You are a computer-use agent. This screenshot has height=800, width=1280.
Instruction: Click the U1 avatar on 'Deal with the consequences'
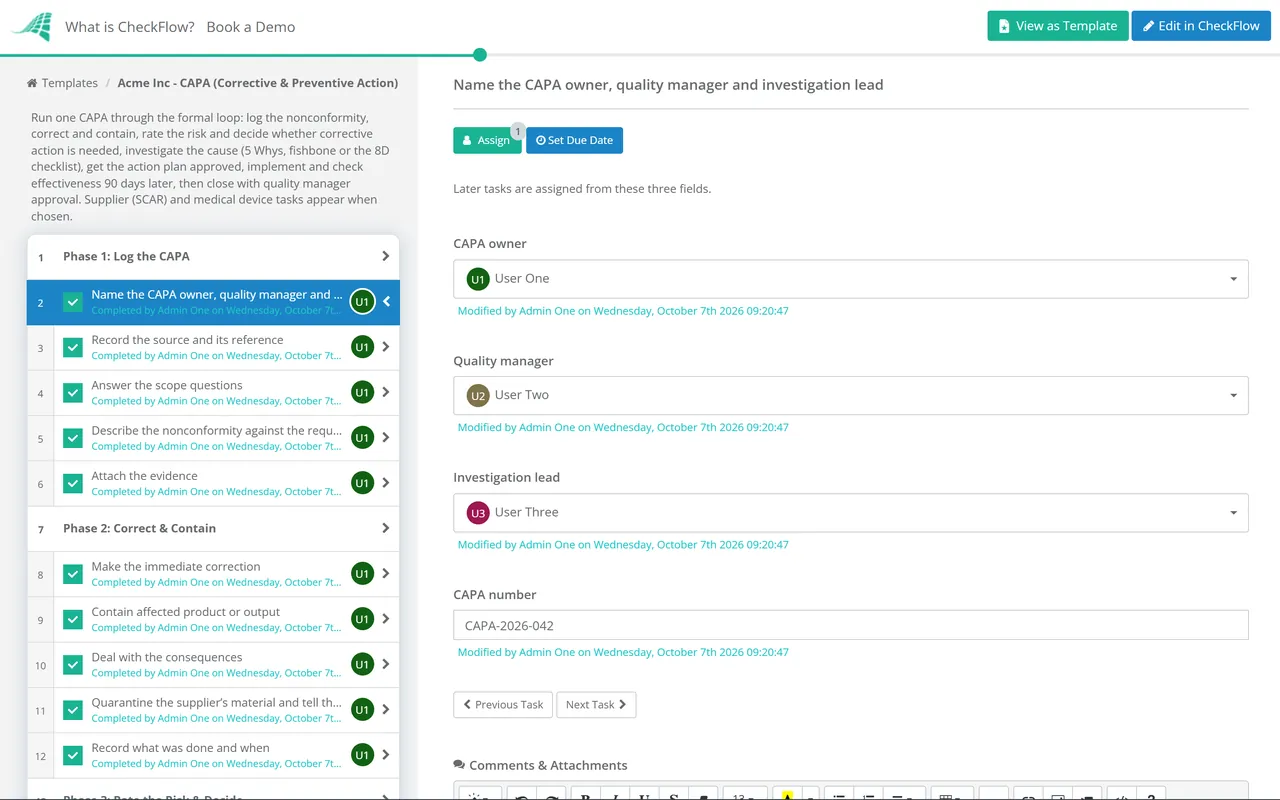[362, 665]
